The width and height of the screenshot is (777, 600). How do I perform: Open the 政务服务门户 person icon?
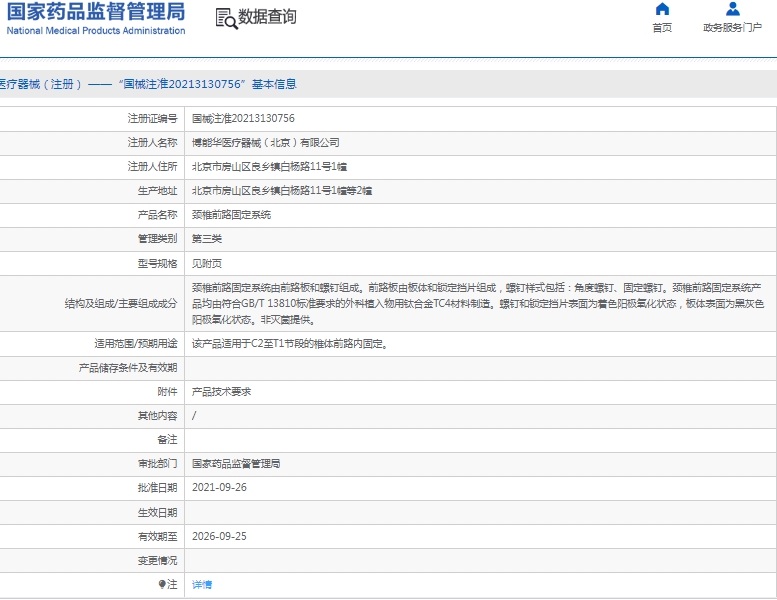coord(732,9)
